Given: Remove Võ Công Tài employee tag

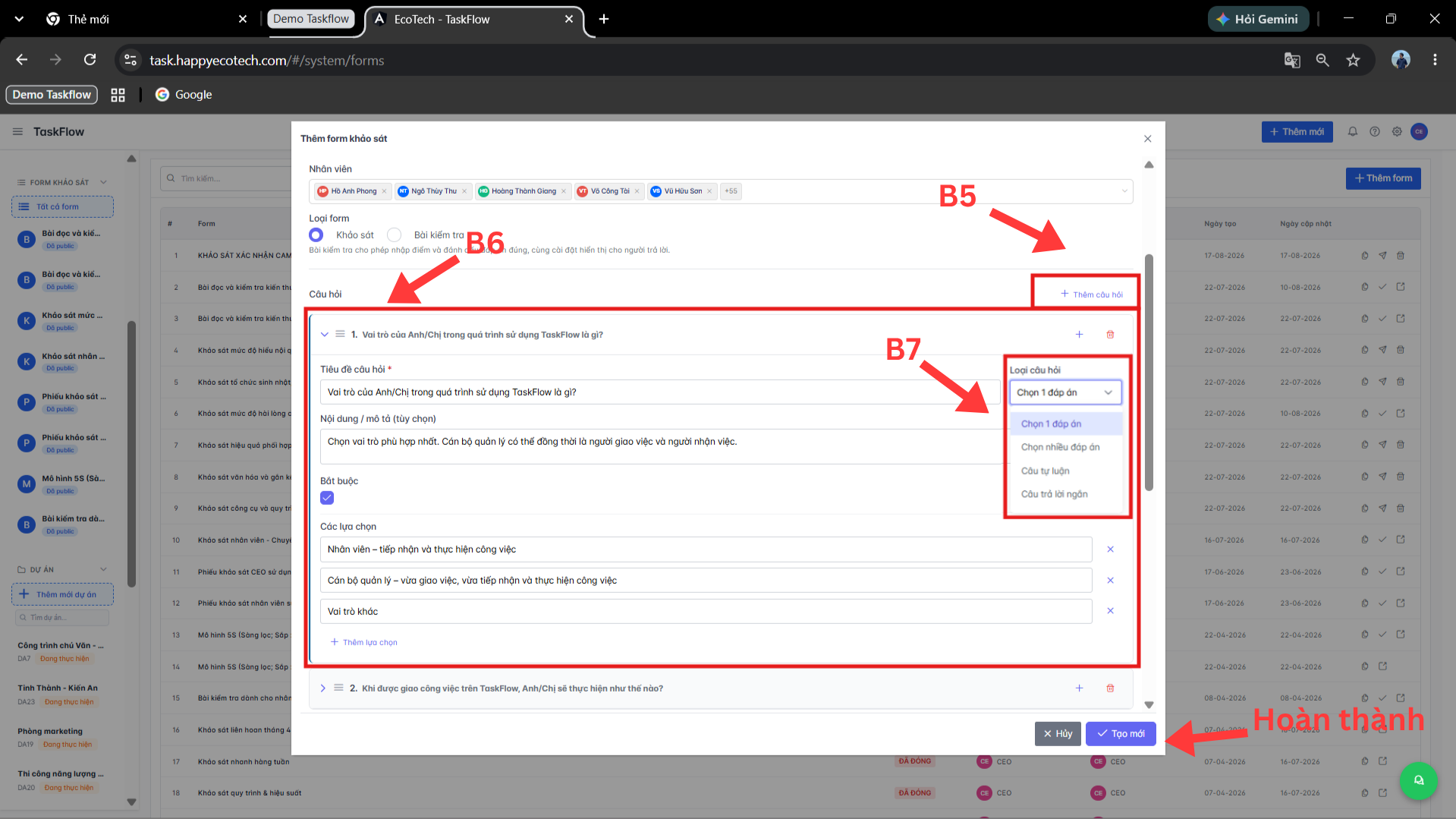Looking at the screenshot, I should (x=637, y=191).
